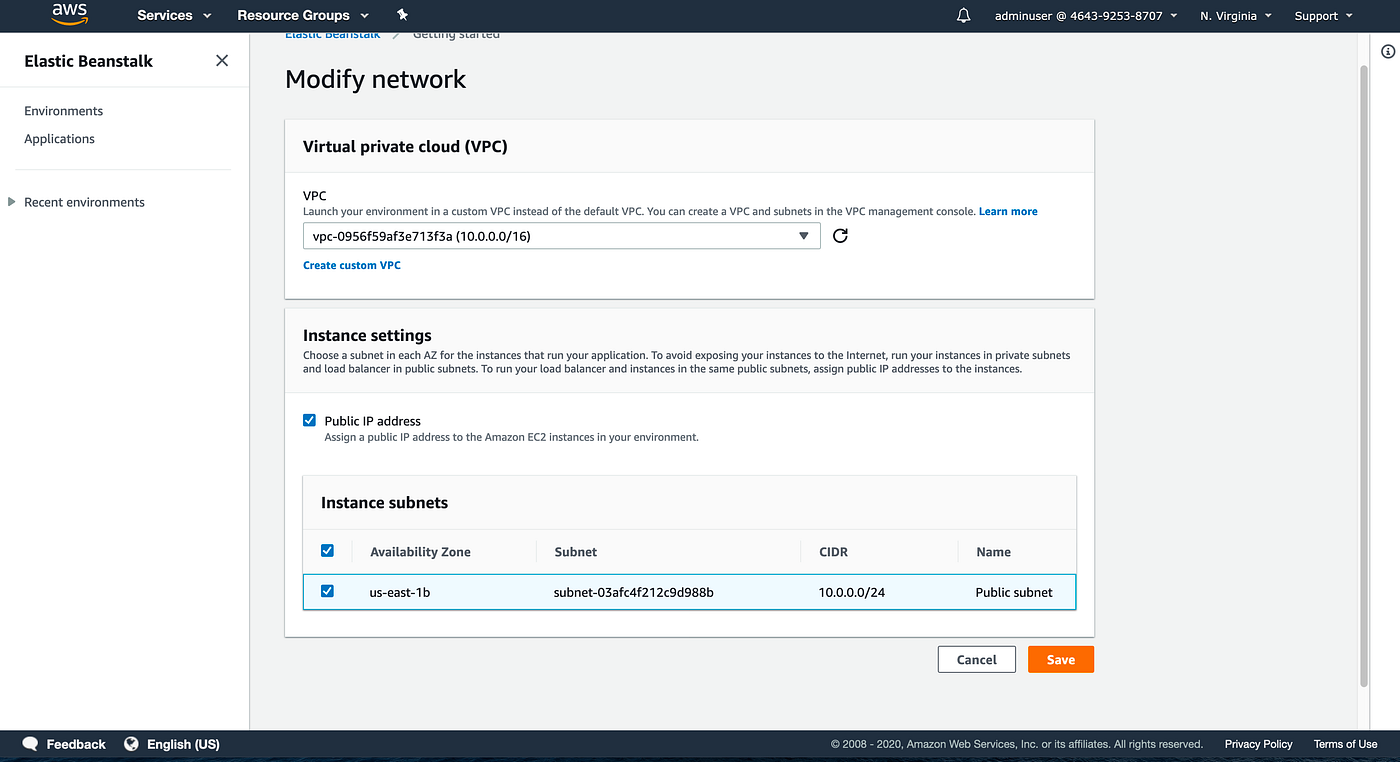Open the Services menu
This screenshot has width=1400, height=762.
(174, 16)
